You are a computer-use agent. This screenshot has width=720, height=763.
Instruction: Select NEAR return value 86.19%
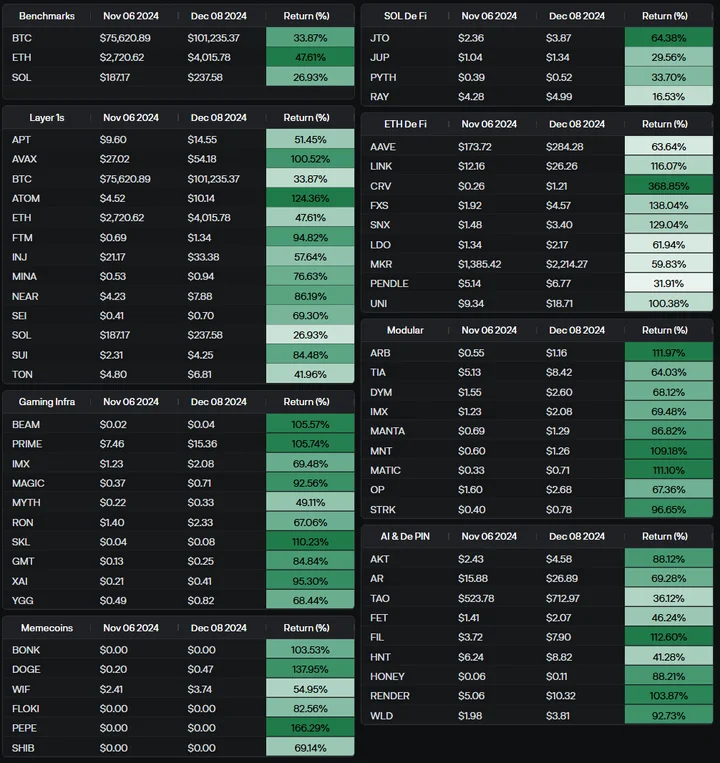(x=310, y=296)
